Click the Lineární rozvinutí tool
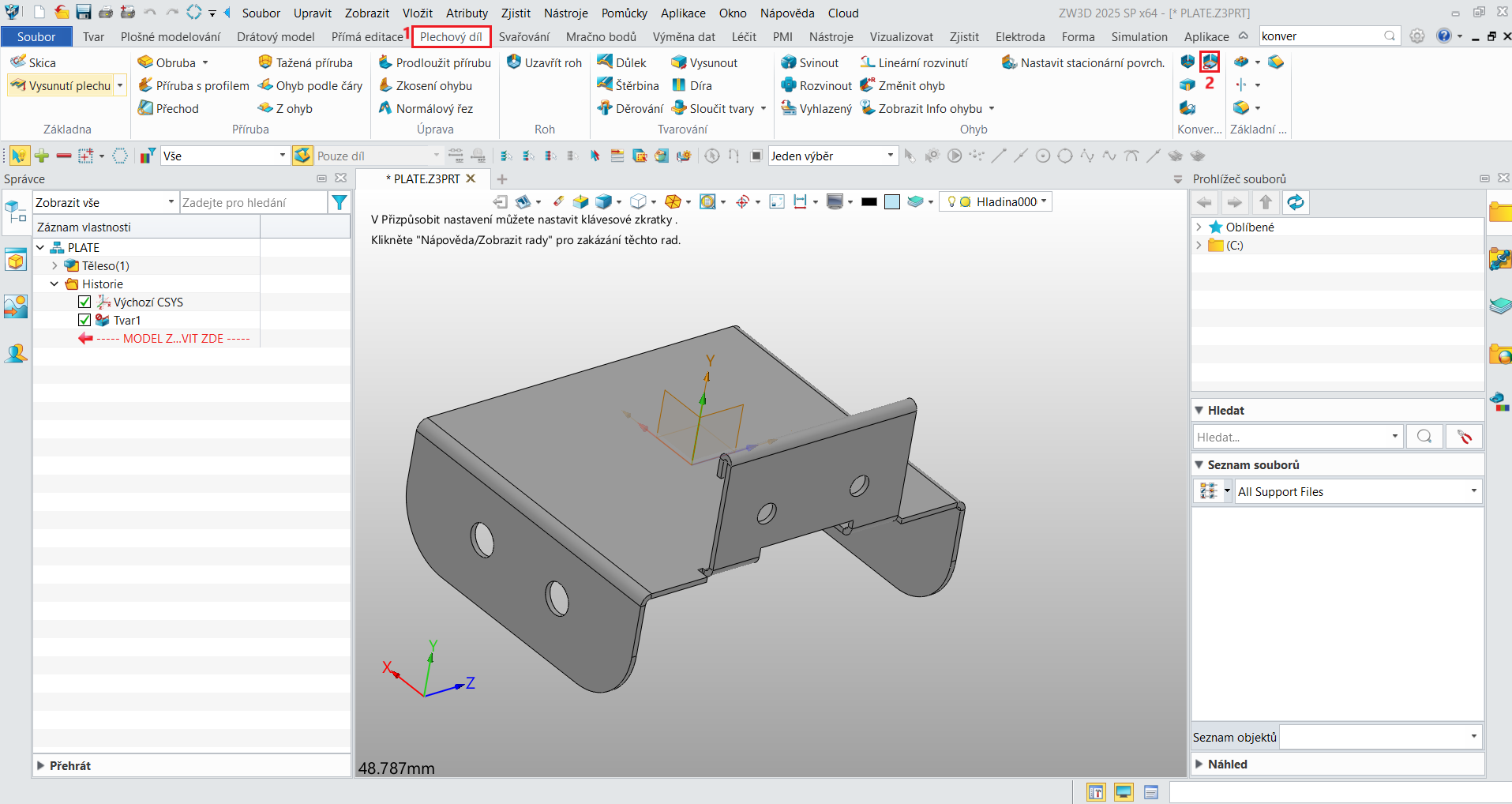This screenshot has width=1512, height=804. pos(914,62)
